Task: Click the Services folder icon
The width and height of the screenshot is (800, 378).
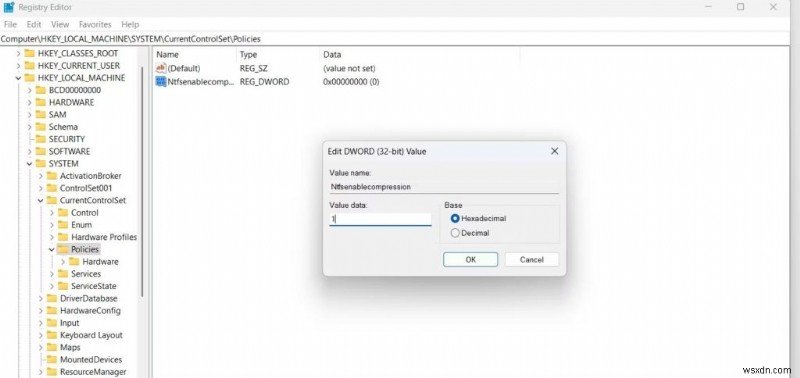Action: [x=63, y=273]
